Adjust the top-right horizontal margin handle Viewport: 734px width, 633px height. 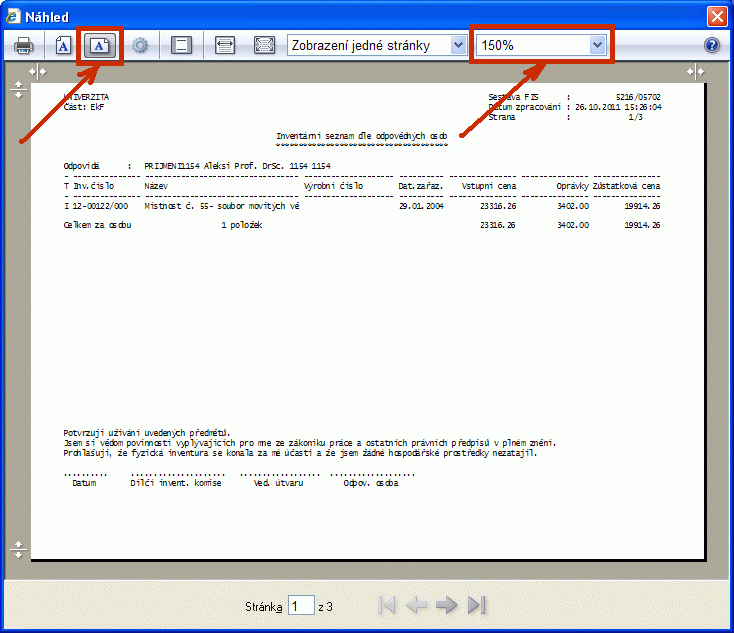(696, 72)
